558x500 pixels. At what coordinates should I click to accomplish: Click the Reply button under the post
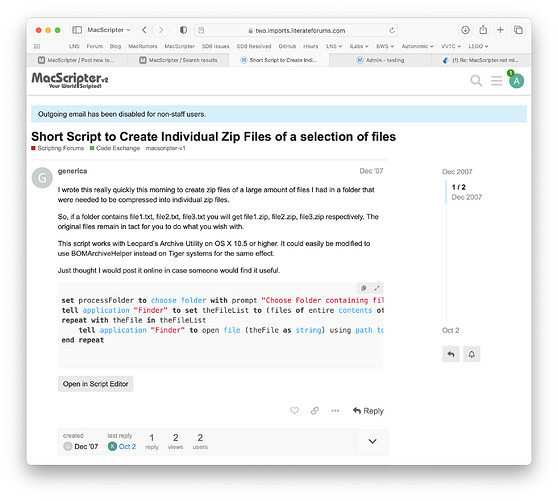[x=368, y=411]
